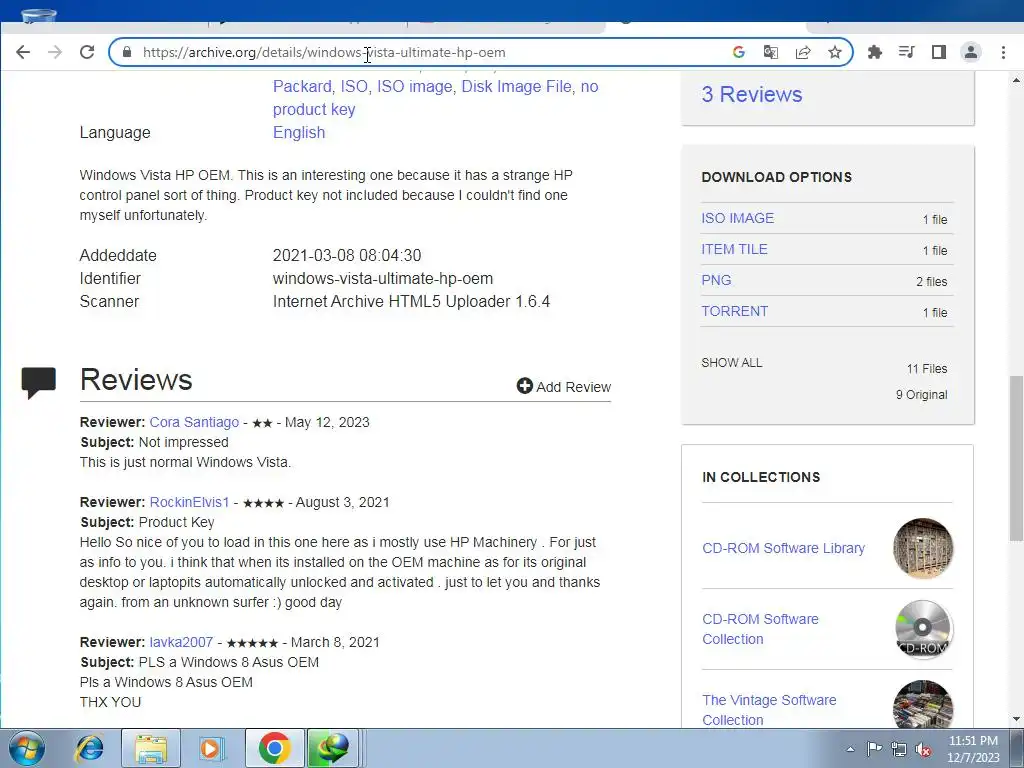Open the CD-ROM Software Library collection
Screen dimensions: 1024x768
[783, 548]
